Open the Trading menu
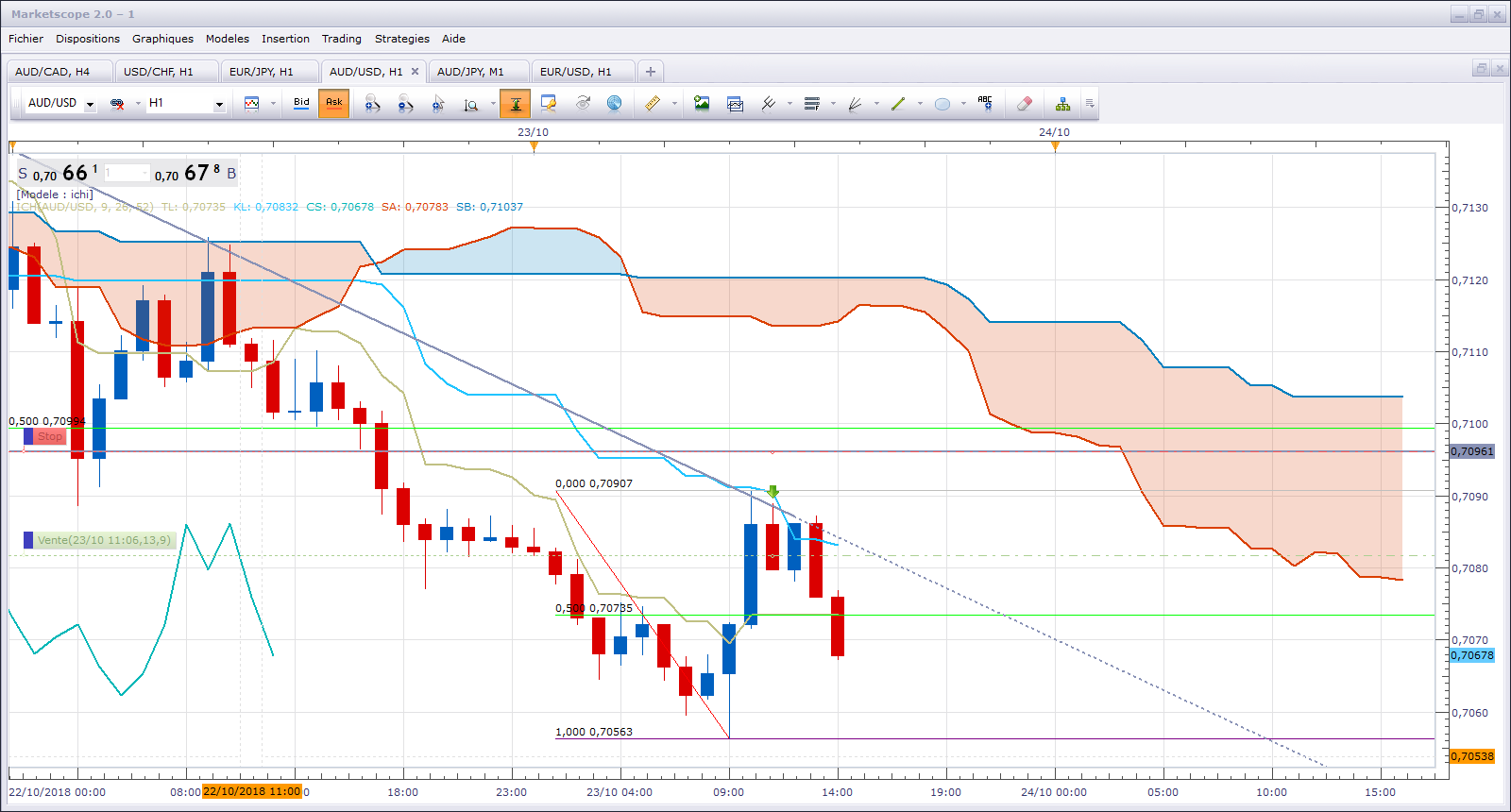This screenshot has height=812, width=1511. coord(342,39)
